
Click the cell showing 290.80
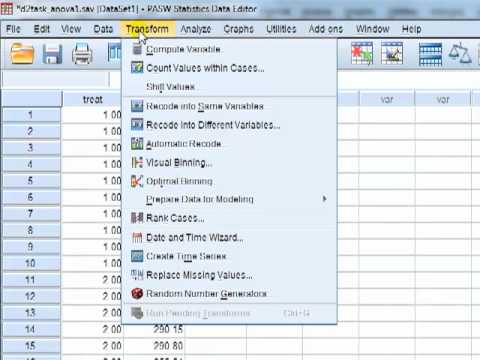coord(154,346)
